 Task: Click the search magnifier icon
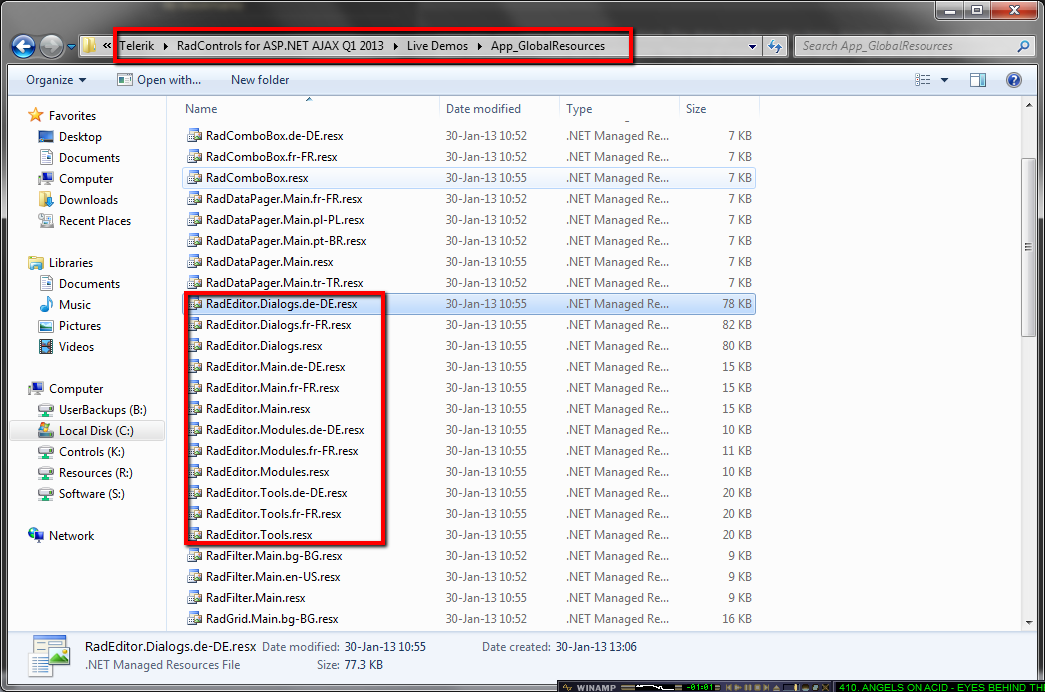pyautogui.click(x=1024, y=46)
